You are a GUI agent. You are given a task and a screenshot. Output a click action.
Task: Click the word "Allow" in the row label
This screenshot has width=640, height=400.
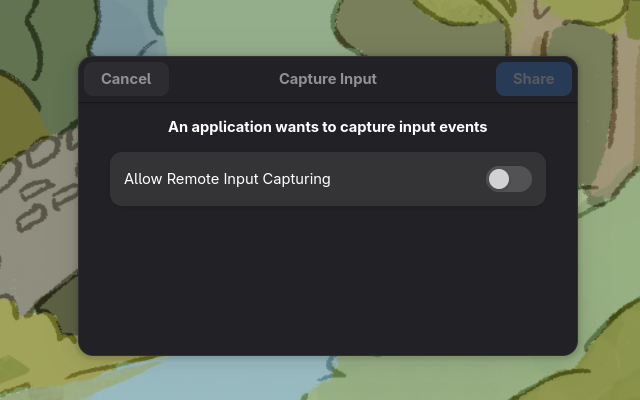tap(143, 179)
